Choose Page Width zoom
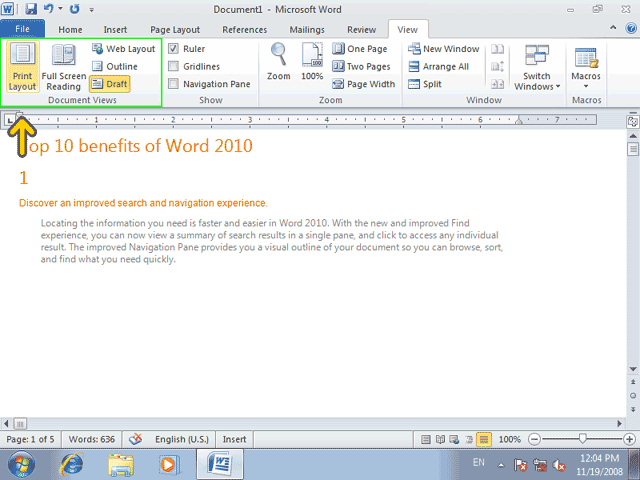 click(x=364, y=84)
